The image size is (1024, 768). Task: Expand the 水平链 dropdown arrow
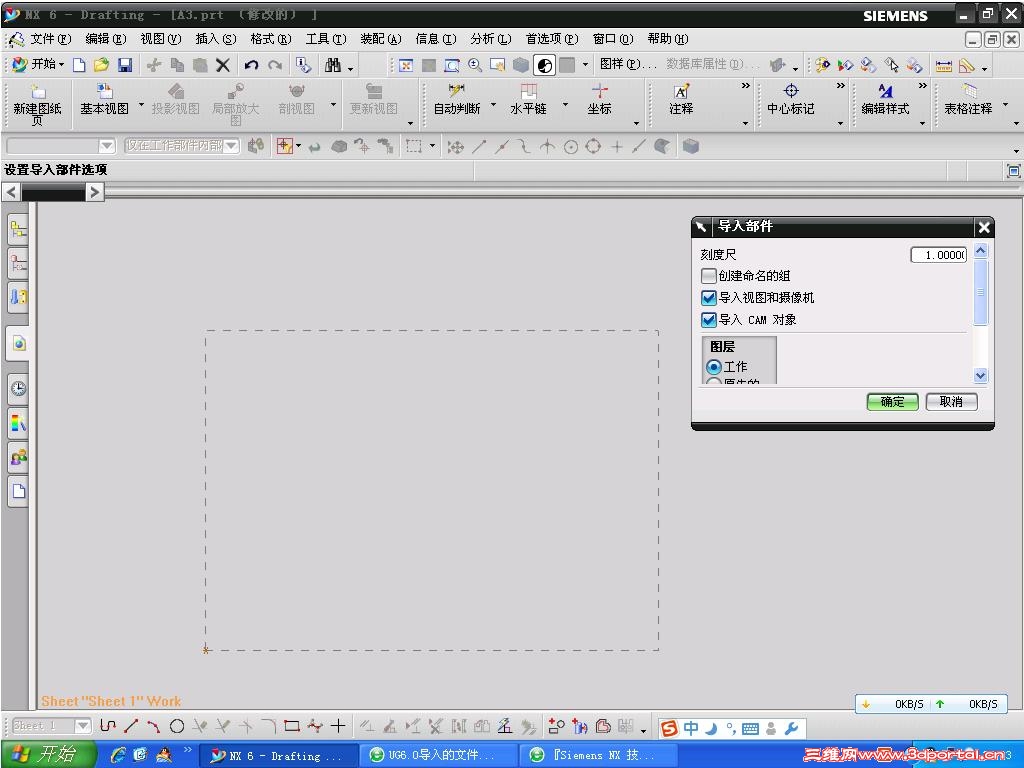pyautogui.click(x=566, y=104)
